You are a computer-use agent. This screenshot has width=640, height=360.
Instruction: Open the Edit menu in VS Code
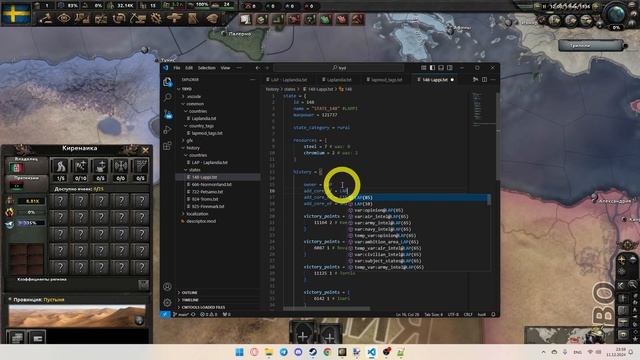tap(189, 68)
